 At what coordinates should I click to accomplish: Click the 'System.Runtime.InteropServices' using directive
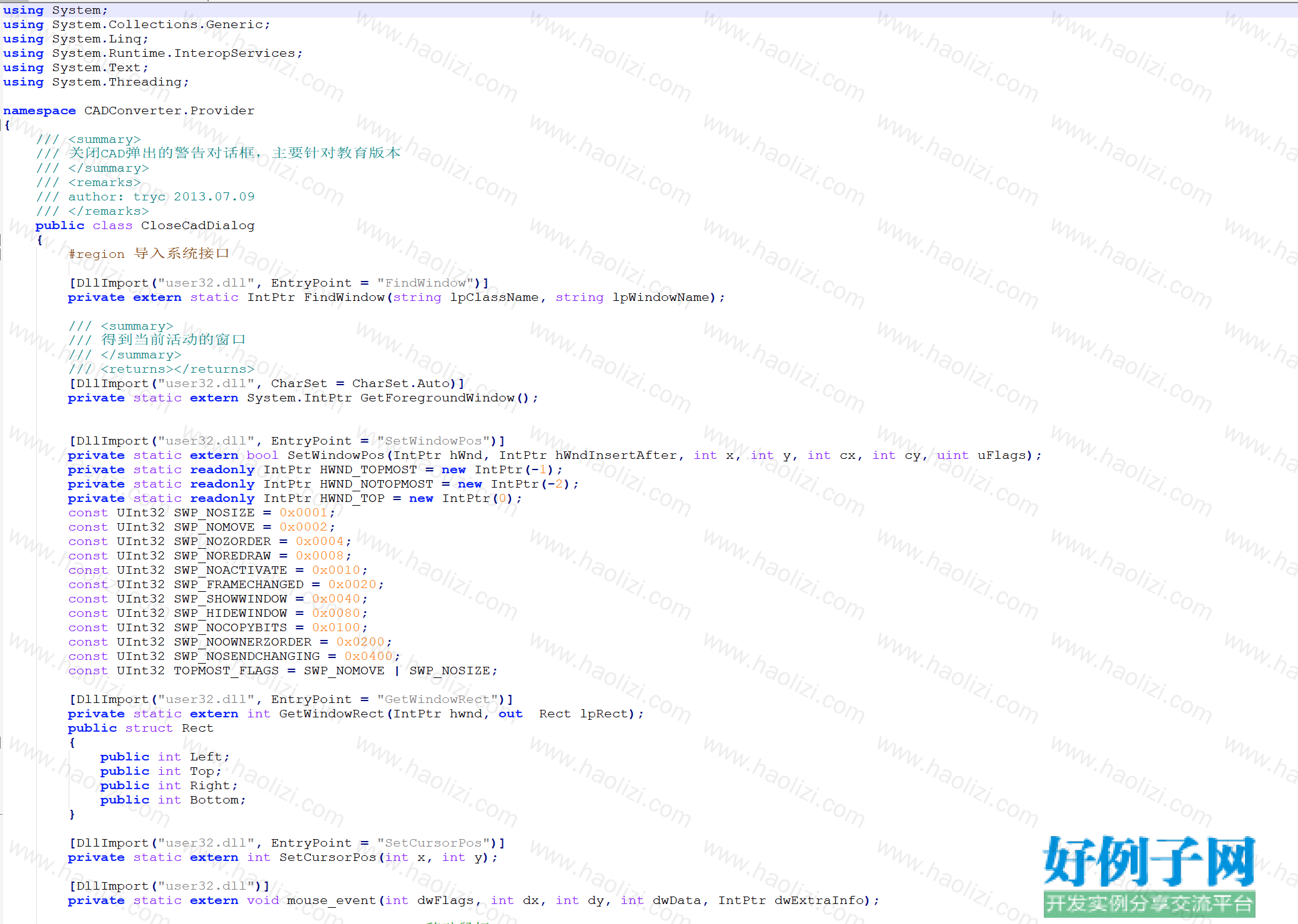point(174,53)
